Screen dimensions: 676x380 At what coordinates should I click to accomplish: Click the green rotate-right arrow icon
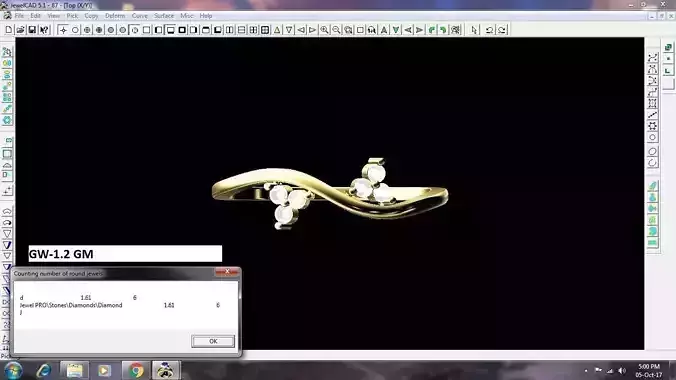pos(443,30)
